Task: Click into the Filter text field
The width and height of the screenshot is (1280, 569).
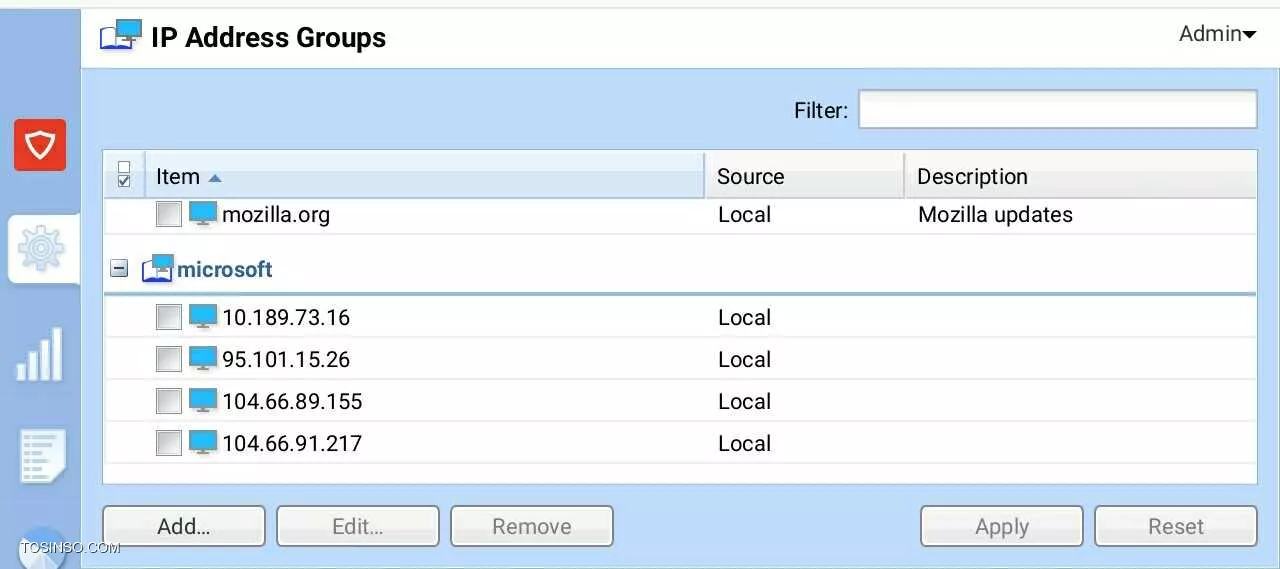Action: pos(1058,109)
